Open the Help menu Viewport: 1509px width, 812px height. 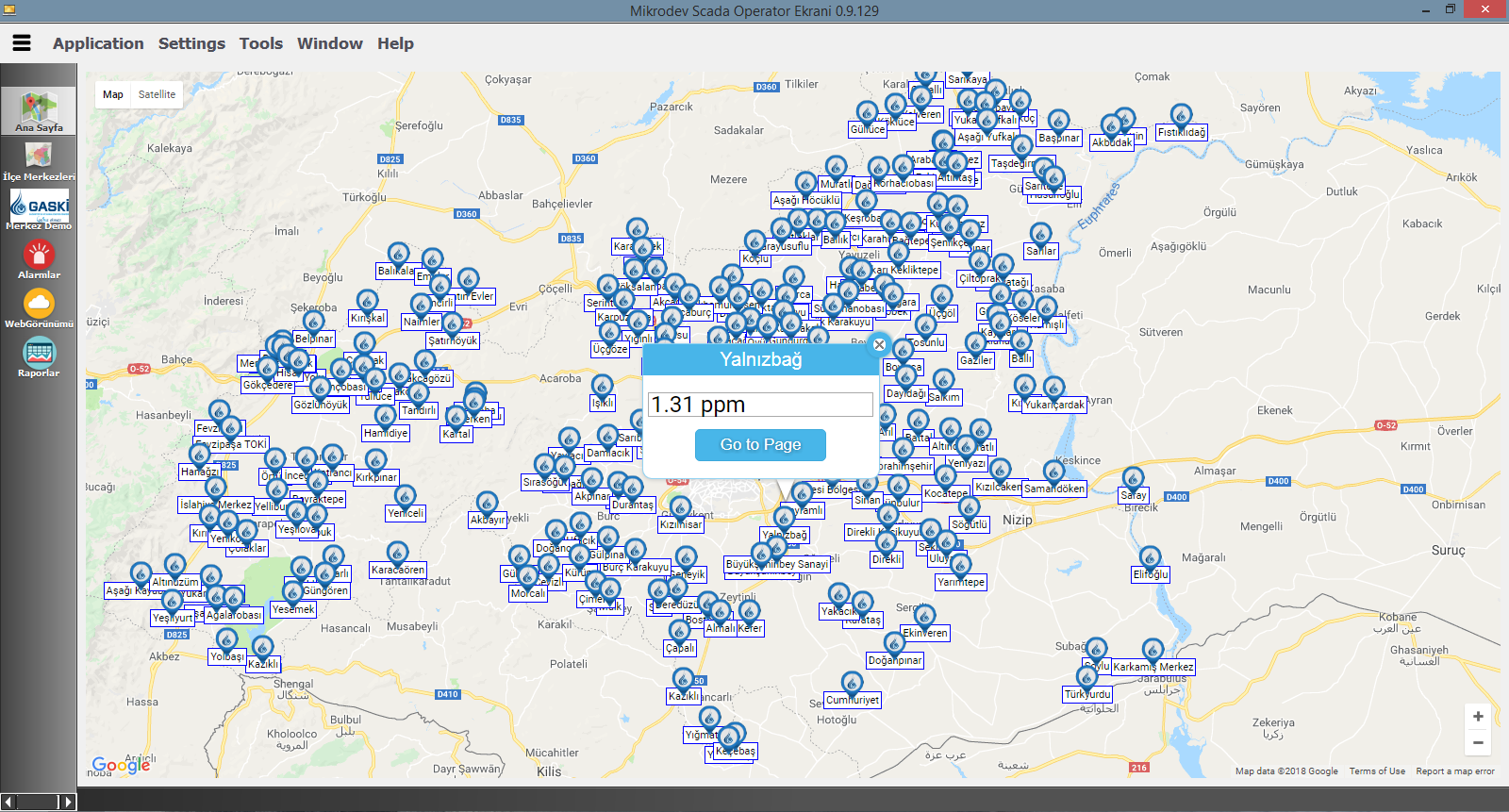(x=395, y=43)
